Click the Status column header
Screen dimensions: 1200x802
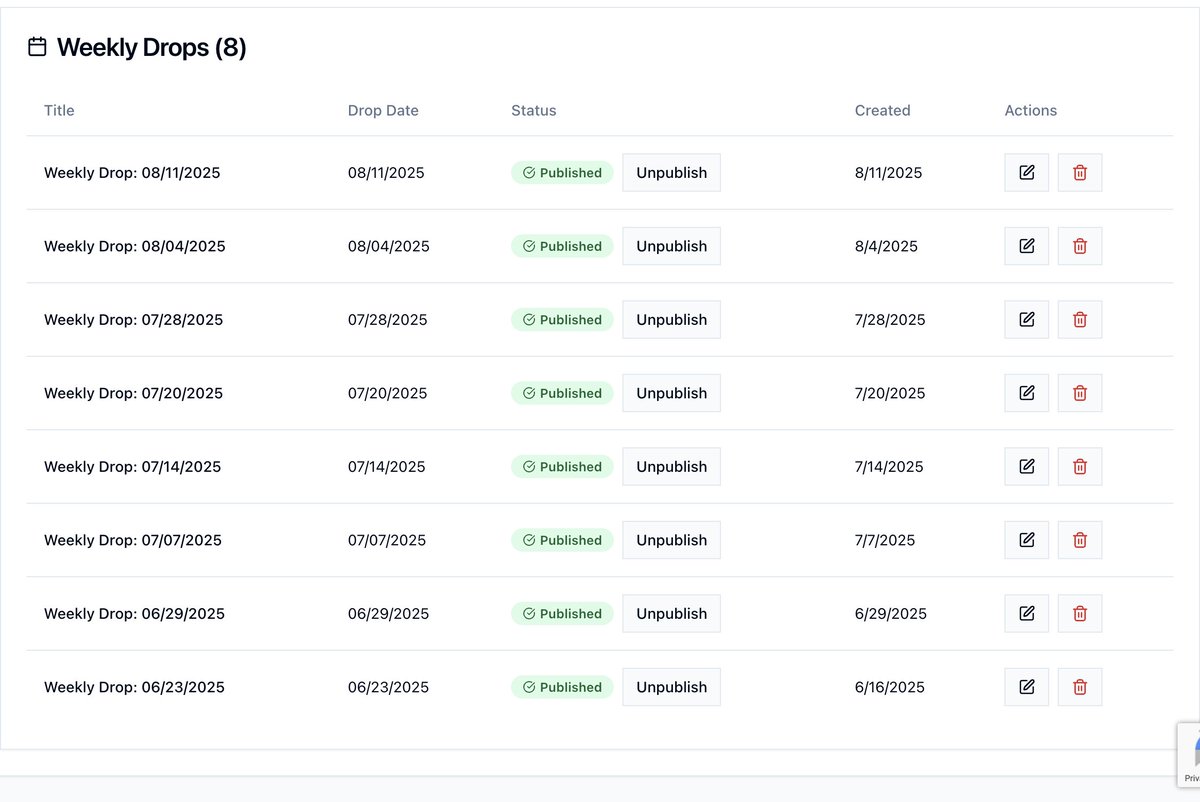(x=533, y=110)
